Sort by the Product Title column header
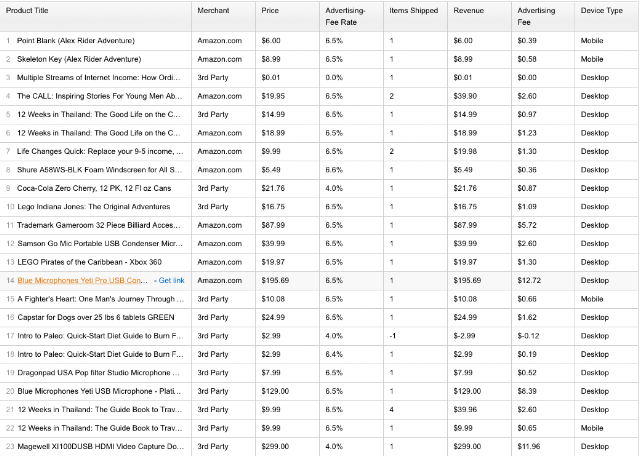The image size is (640, 456). (x=27, y=11)
